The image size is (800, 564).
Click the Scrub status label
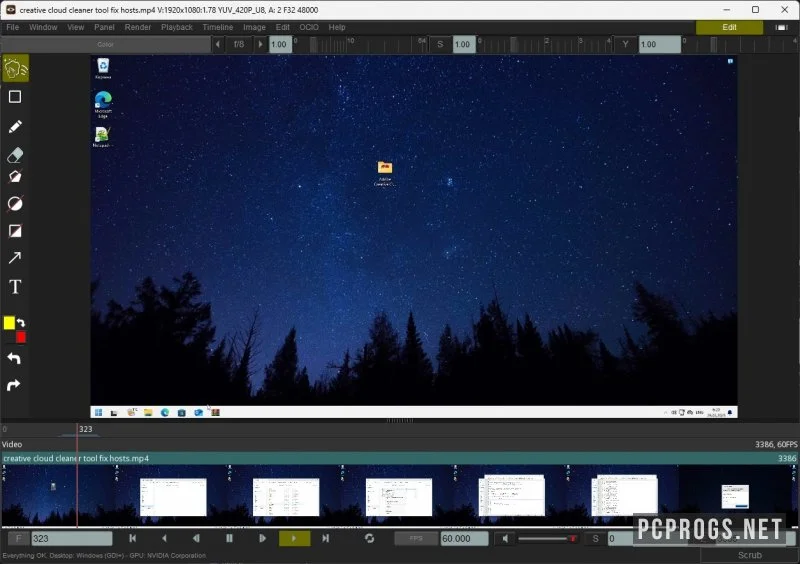(x=749, y=555)
